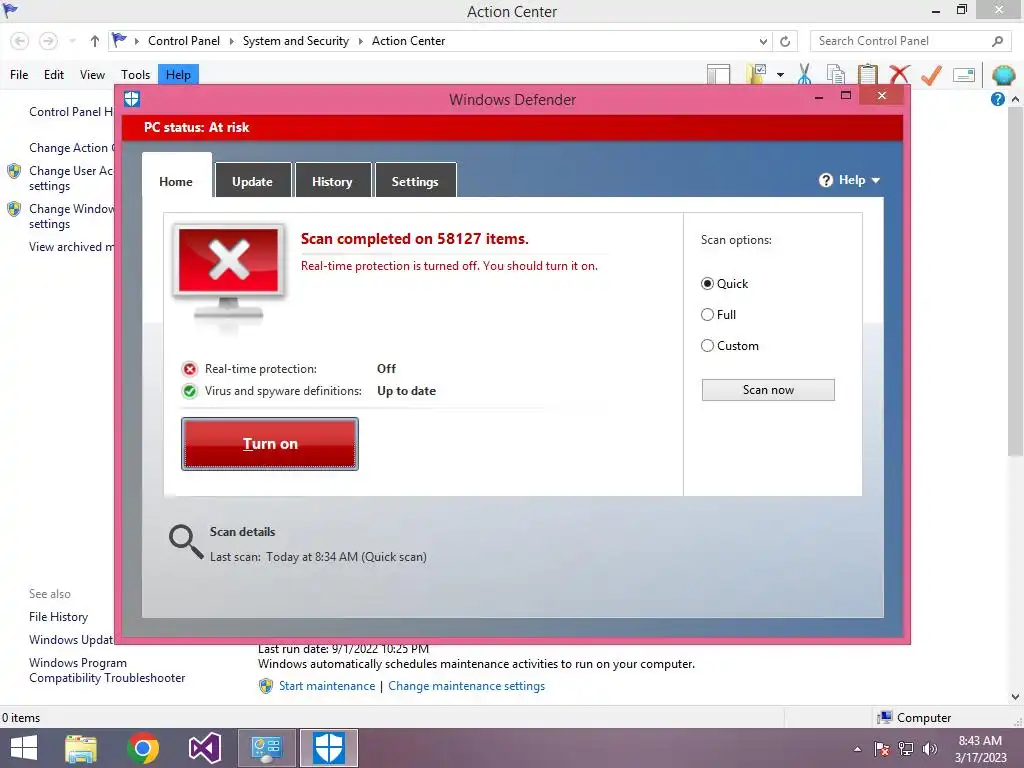Click the Scan details magnifier icon
The width and height of the screenshot is (1024, 768).
click(x=186, y=542)
